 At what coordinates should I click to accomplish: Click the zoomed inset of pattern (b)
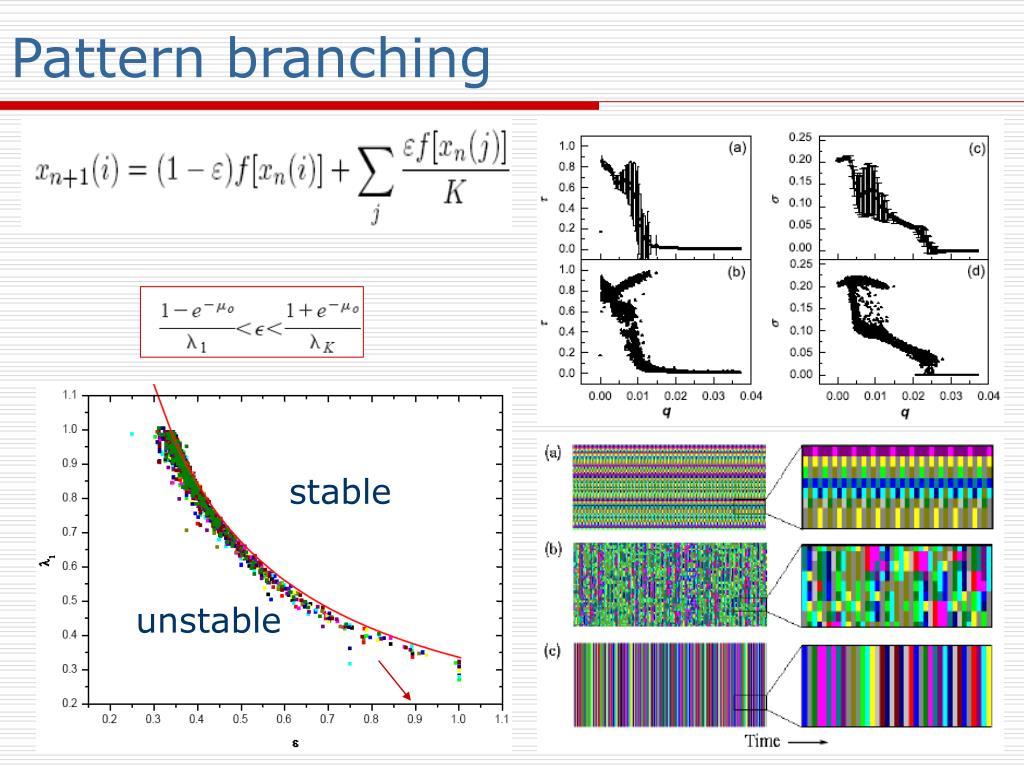[897, 586]
